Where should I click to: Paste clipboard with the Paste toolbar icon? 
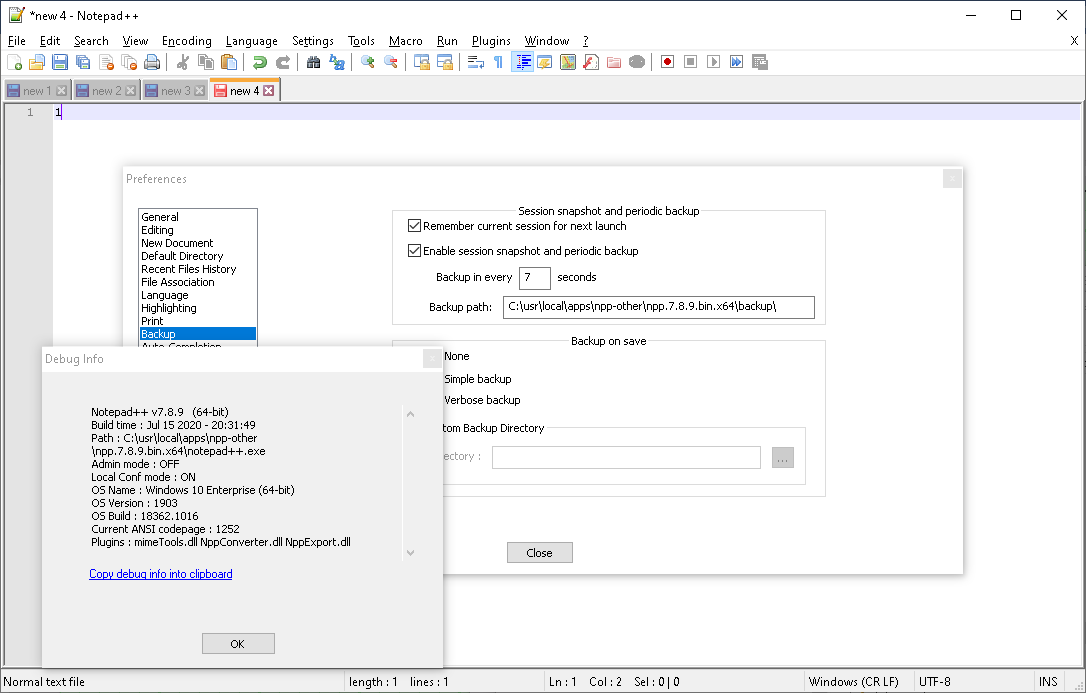pos(229,62)
